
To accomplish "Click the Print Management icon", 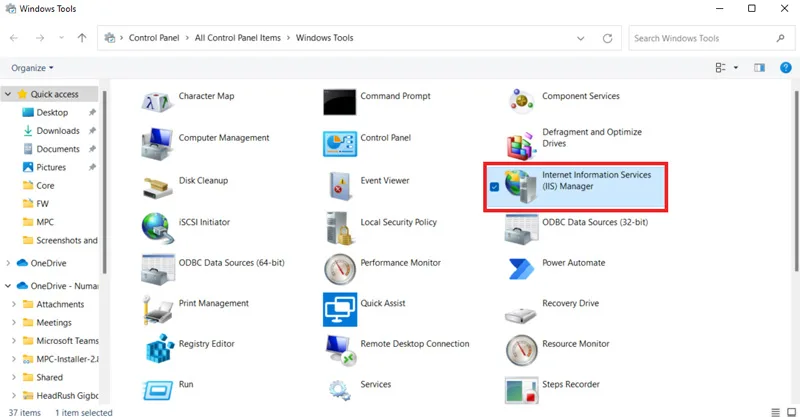I will click(x=157, y=309).
